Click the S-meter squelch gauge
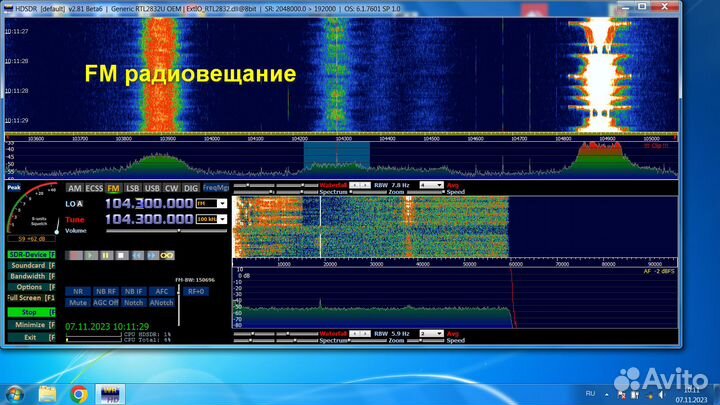720x405 pixels. 32,210
